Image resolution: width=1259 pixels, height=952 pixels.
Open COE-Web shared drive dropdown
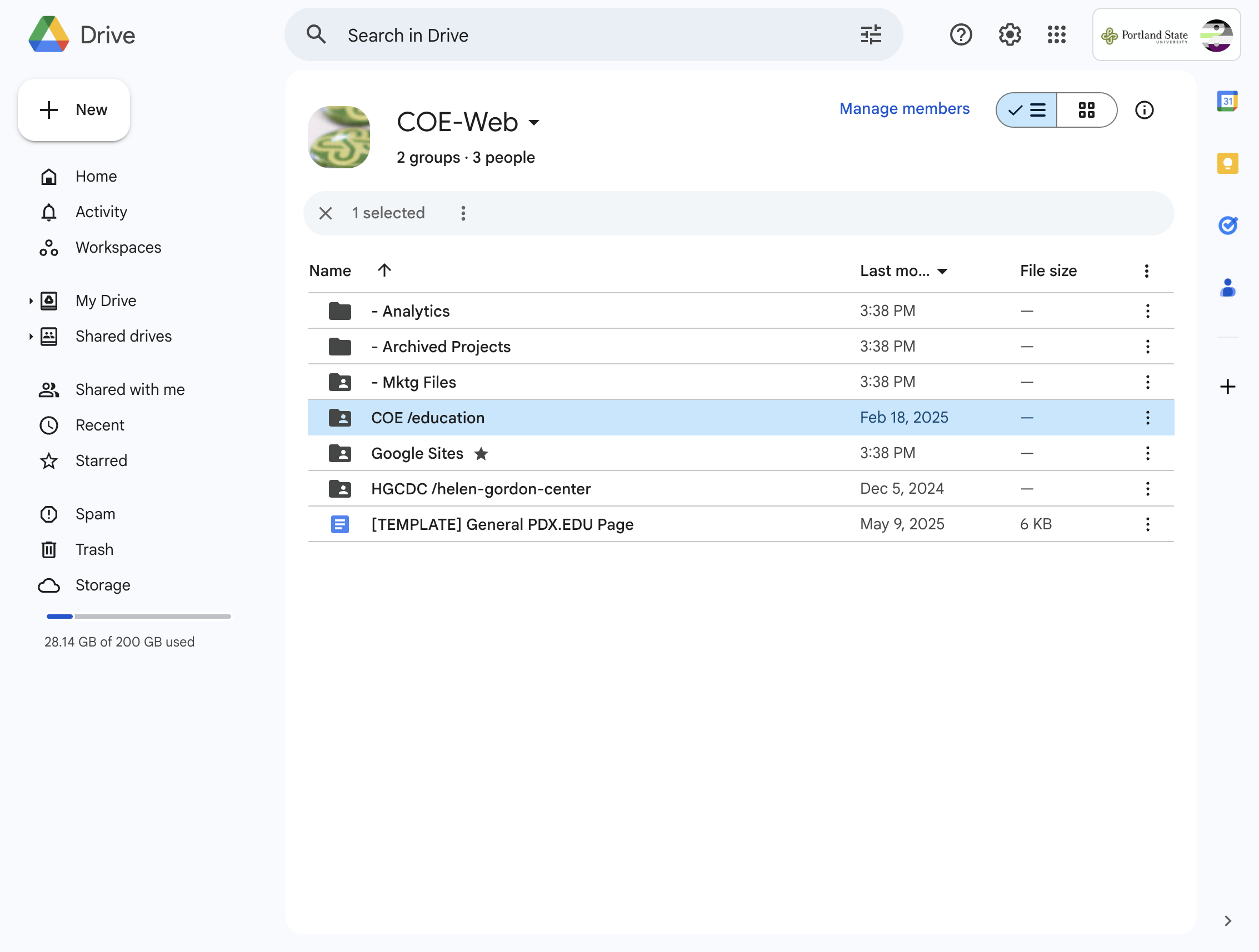coord(534,122)
